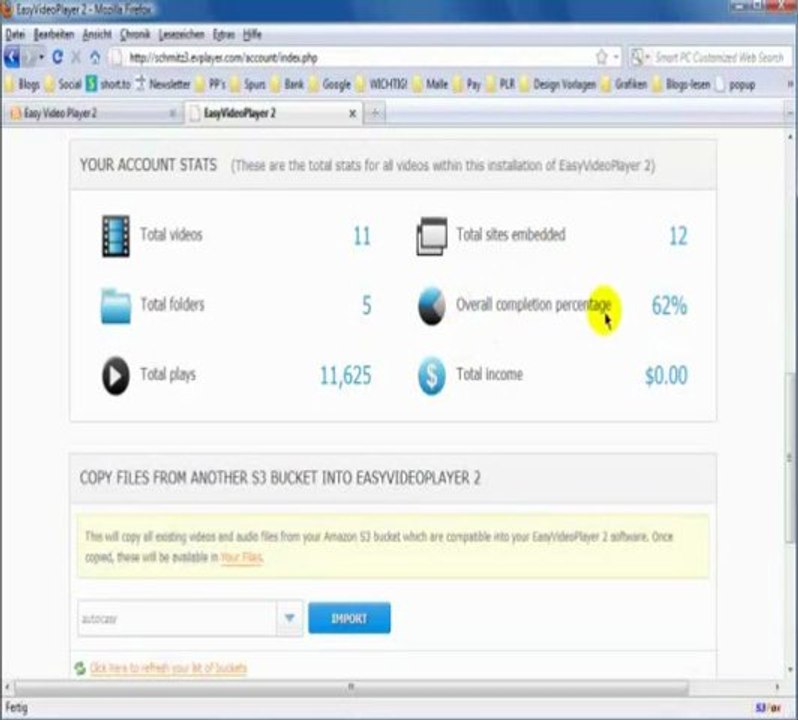
Task: Expand the S3 bucket dropdown arrow
Action: point(289,618)
